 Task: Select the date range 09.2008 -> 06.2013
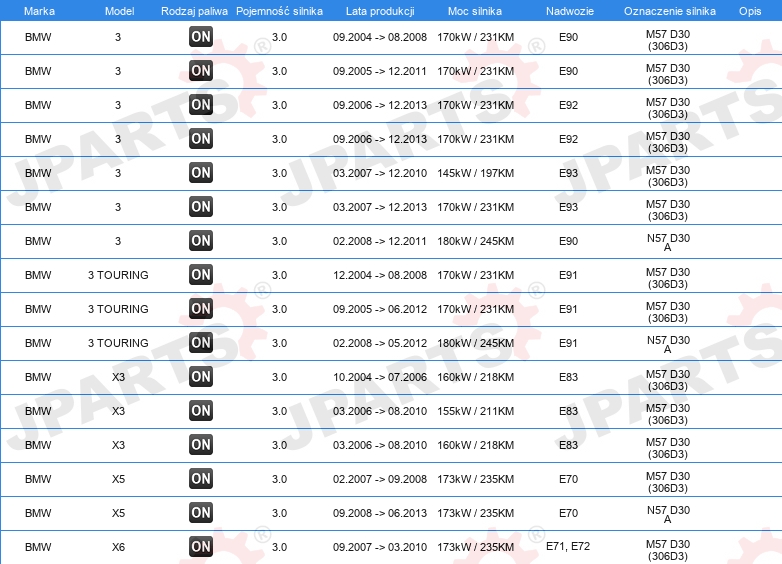click(x=380, y=513)
